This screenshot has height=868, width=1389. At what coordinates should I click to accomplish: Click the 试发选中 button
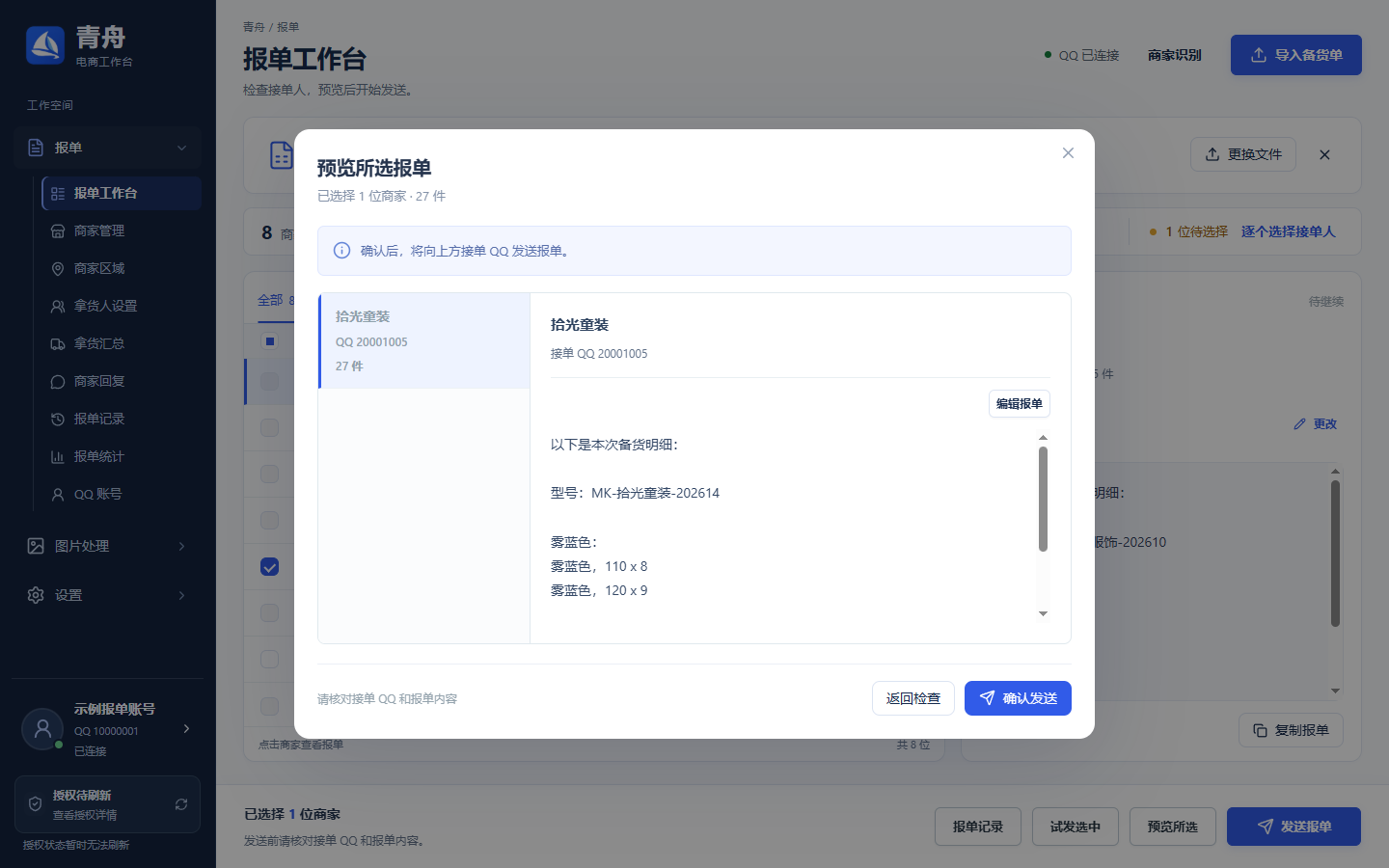[1075, 827]
